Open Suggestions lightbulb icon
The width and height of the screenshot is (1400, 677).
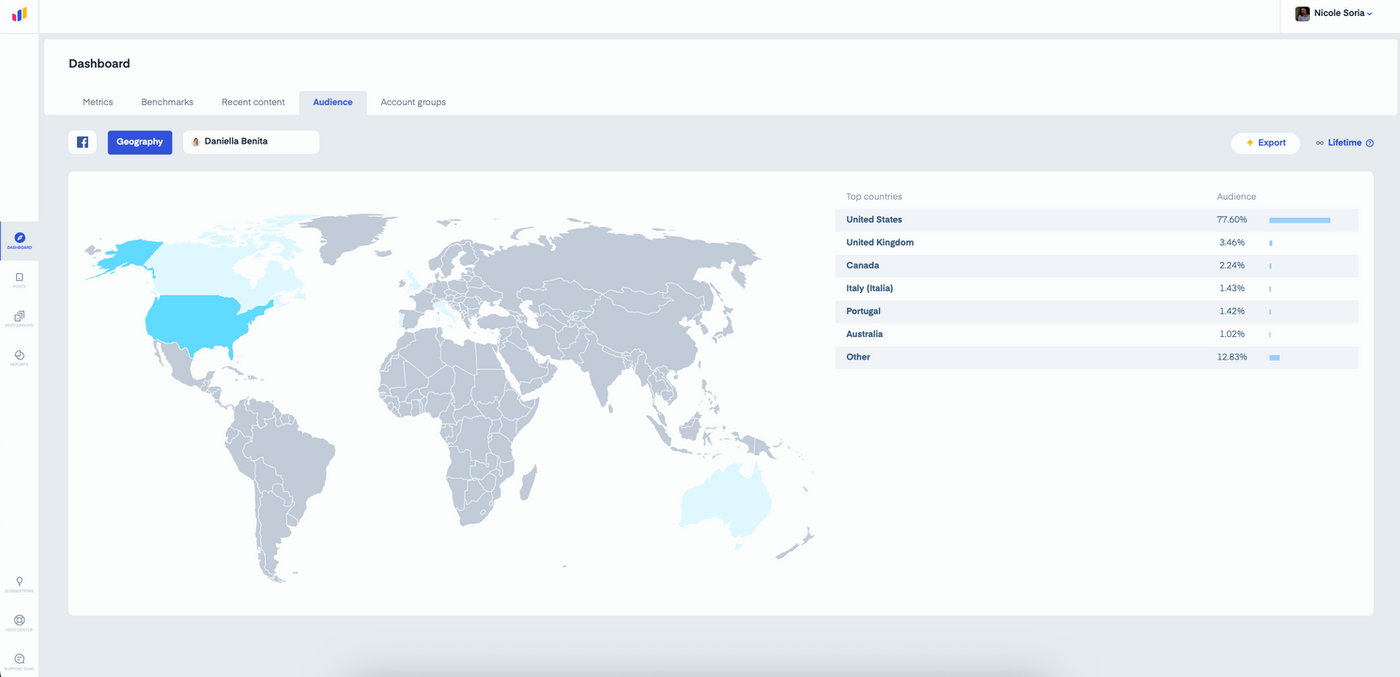click(x=19, y=584)
